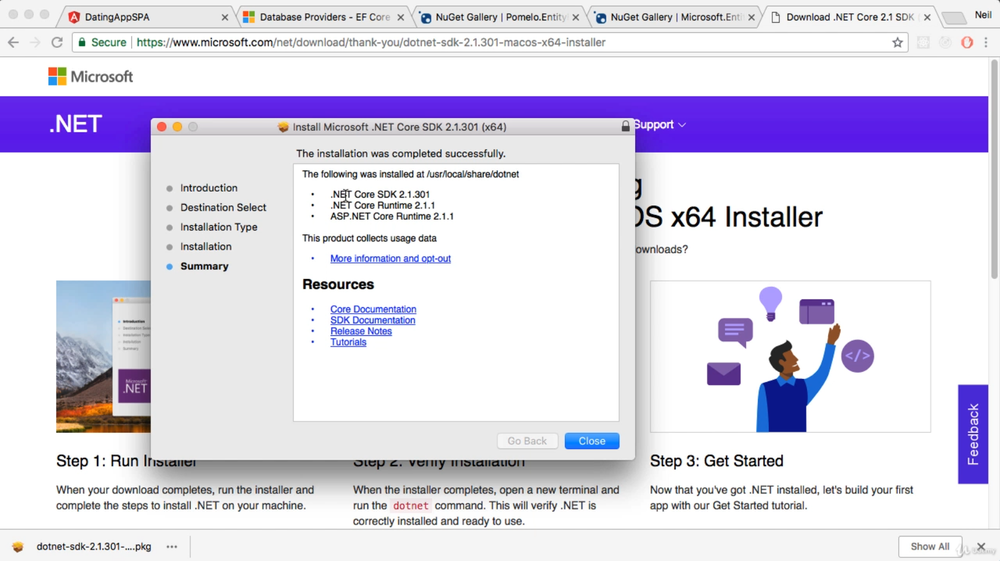Click the Step 3 Get Started illustration

click(x=790, y=356)
